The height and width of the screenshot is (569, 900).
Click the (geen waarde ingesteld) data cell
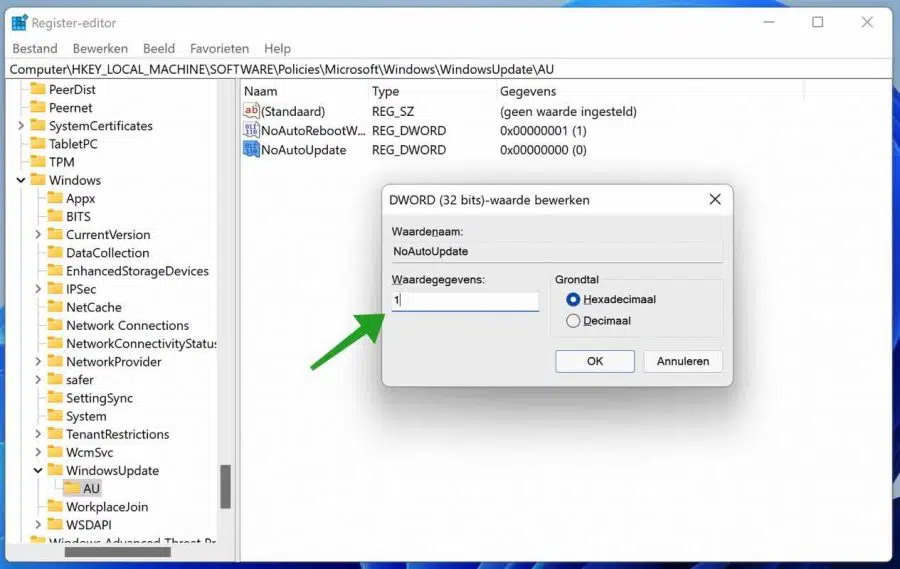click(x=568, y=111)
